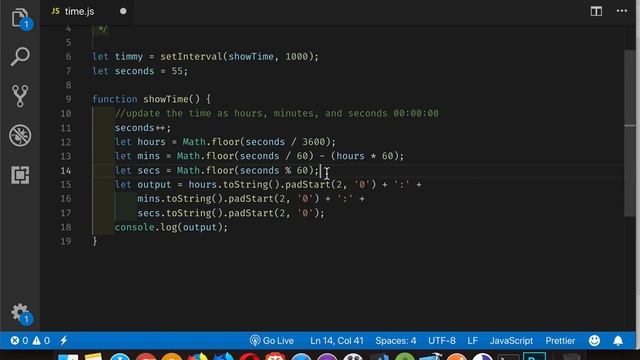
Task: Click 'console' on line 18
Action: 134,227
